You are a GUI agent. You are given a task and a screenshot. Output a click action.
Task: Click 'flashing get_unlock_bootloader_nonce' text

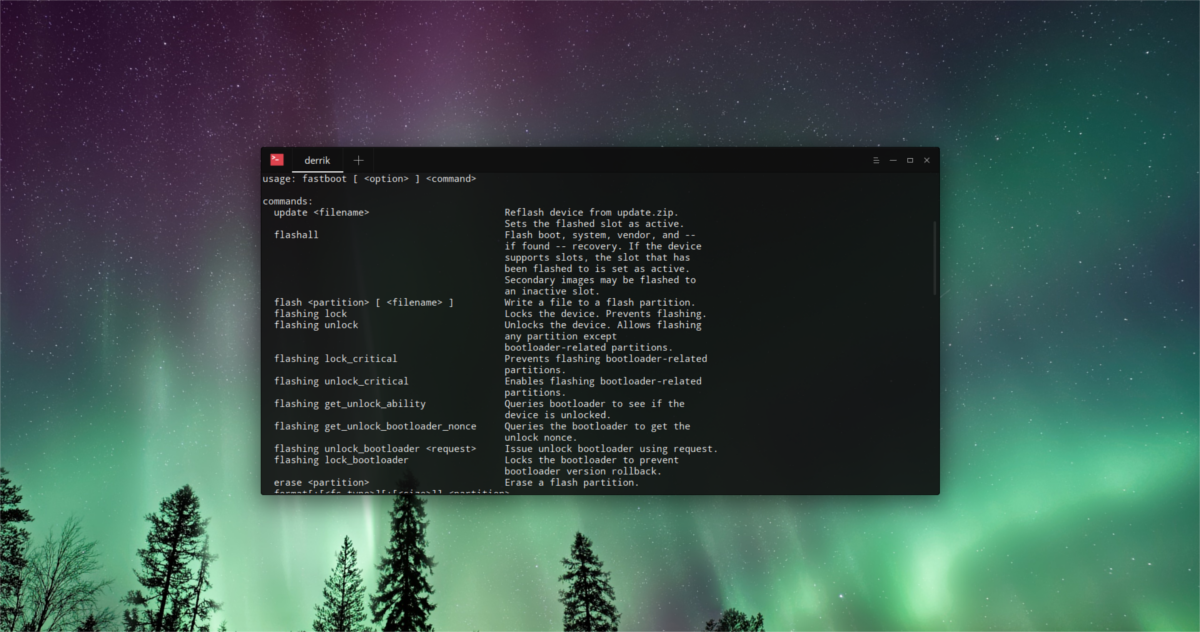375,426
